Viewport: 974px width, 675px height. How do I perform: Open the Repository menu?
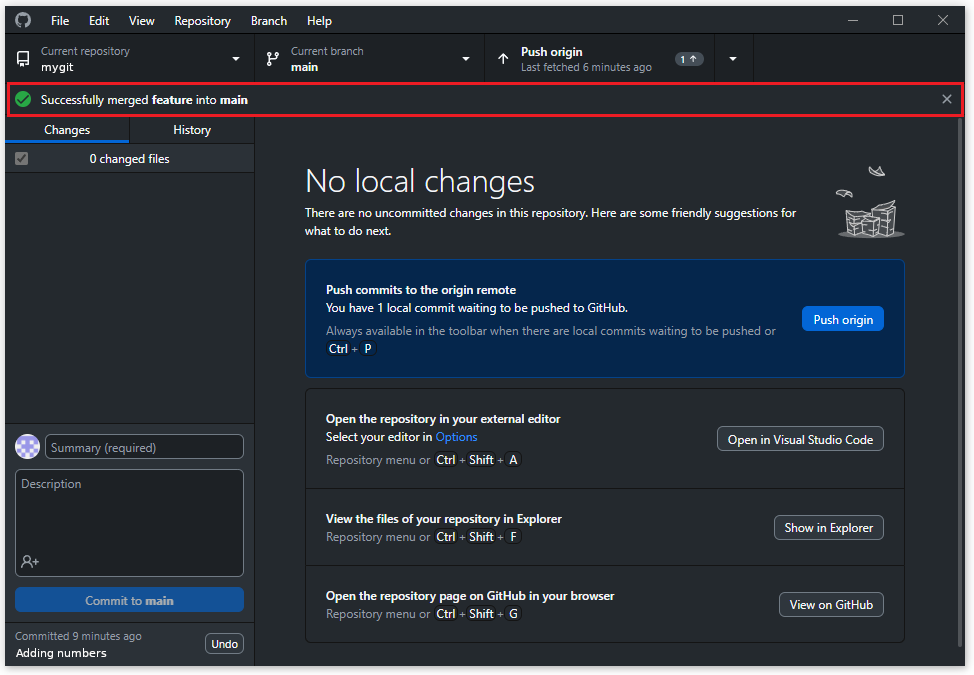202,20
